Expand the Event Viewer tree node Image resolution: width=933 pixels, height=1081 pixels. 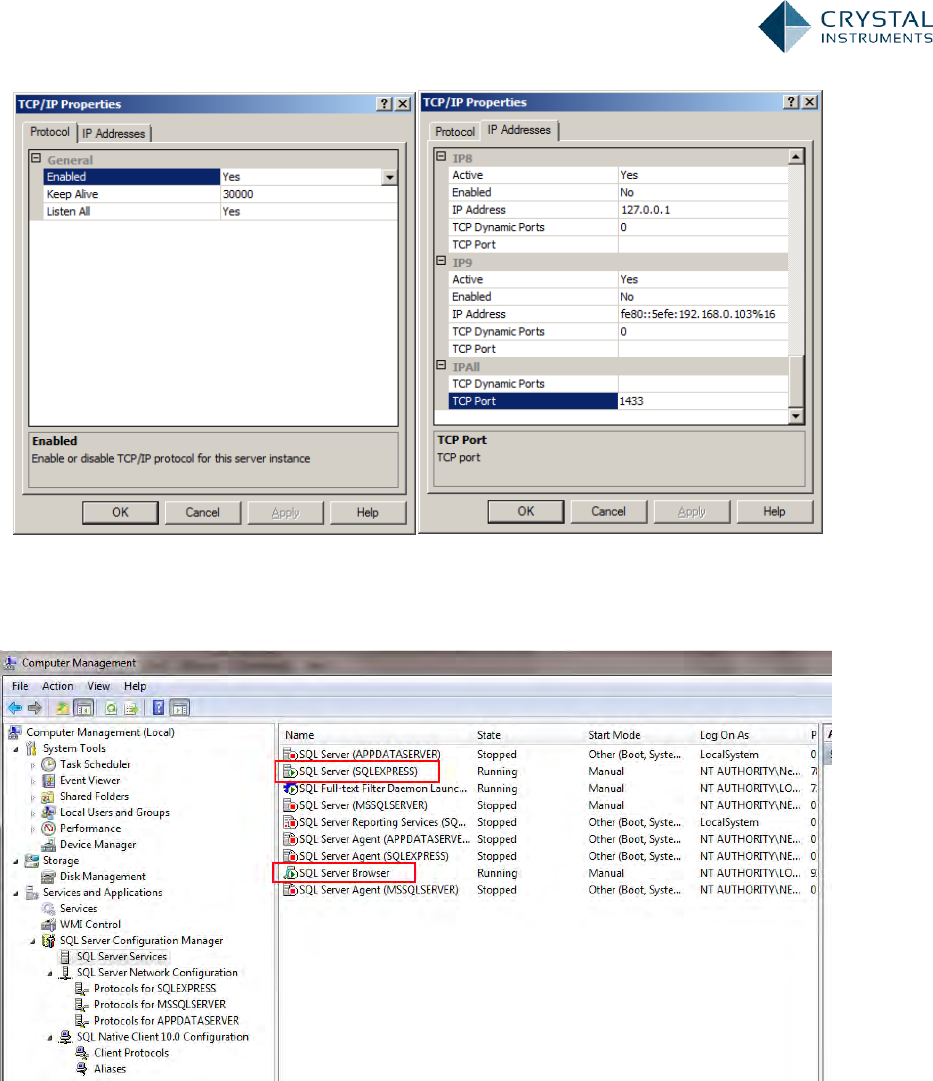pos(33,781)
